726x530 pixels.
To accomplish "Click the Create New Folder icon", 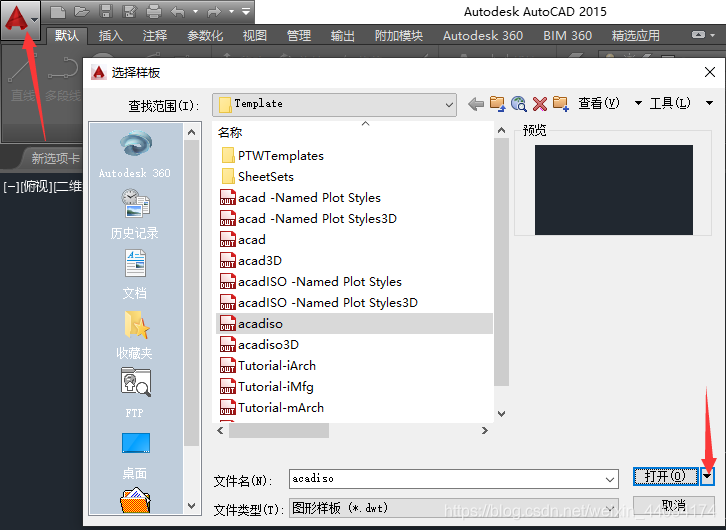I will click(x=560, y=104).
